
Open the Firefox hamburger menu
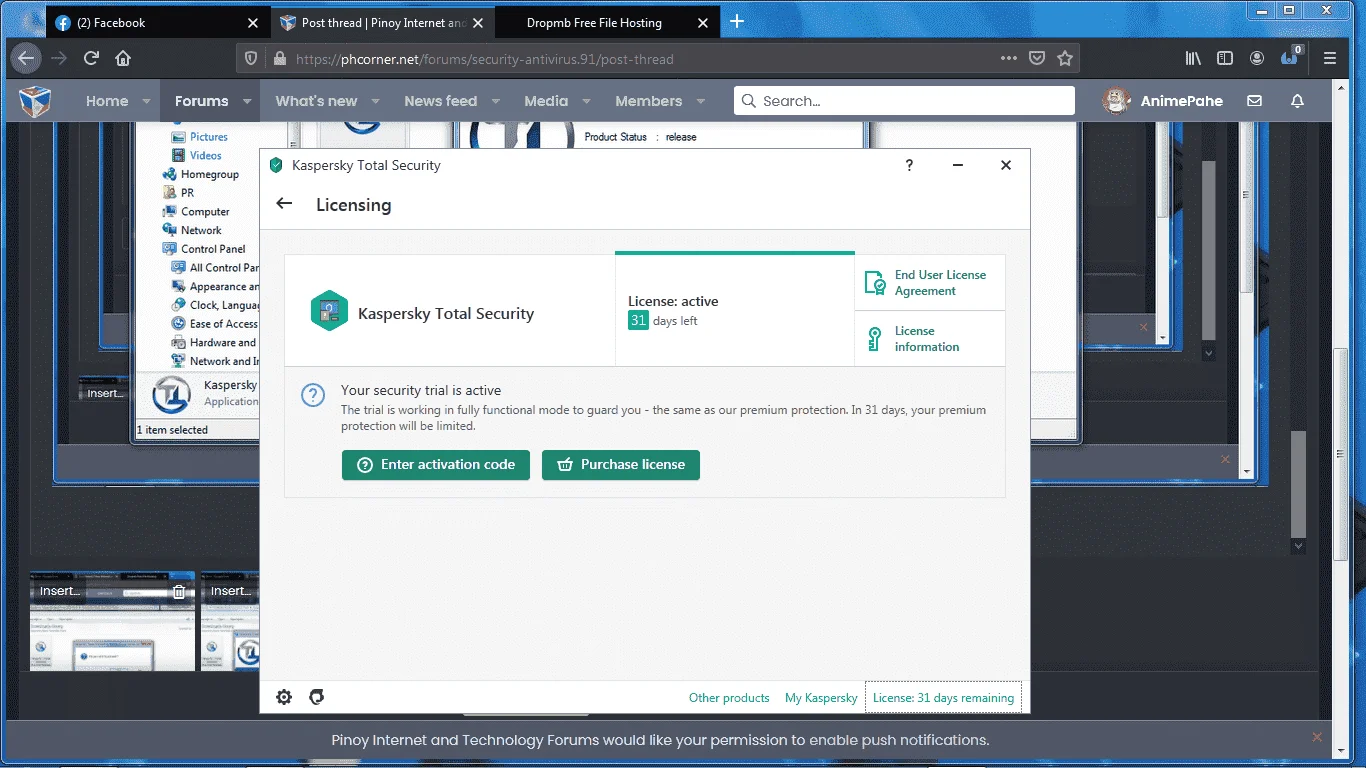pyautogui.click(x=1329, y=58)
